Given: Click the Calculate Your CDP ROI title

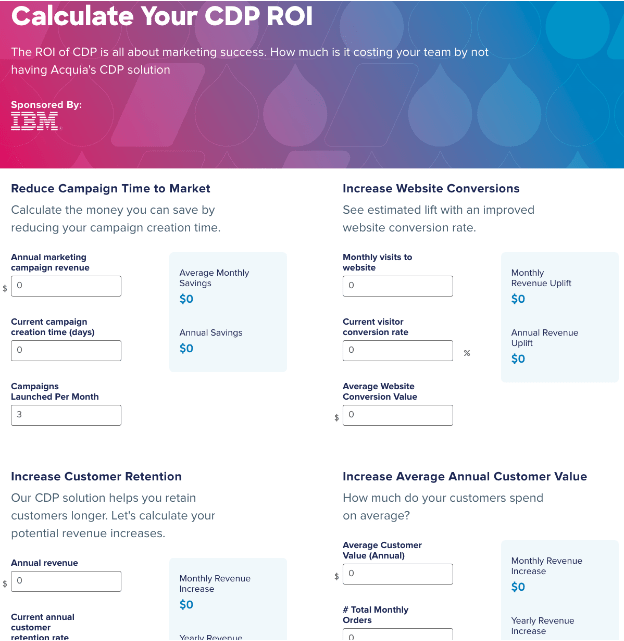Looking at the screenshot, I should point(162,16).
